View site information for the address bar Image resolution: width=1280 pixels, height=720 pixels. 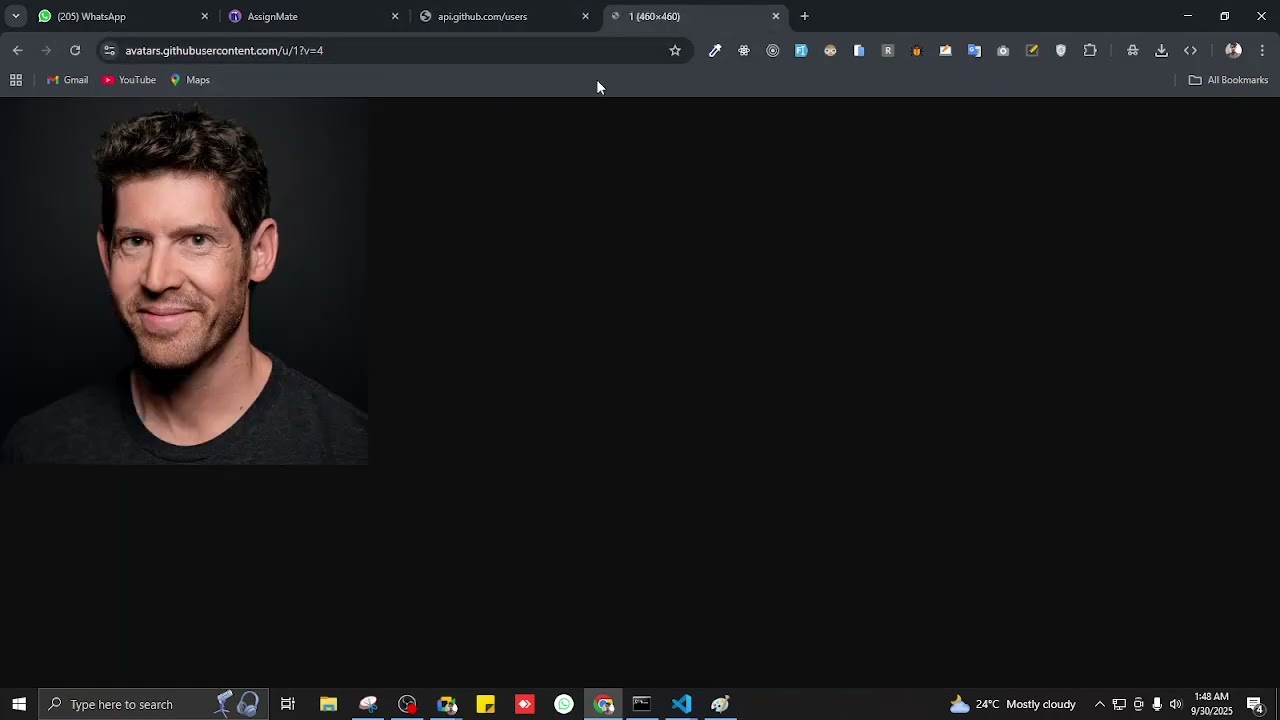(109, 50)
